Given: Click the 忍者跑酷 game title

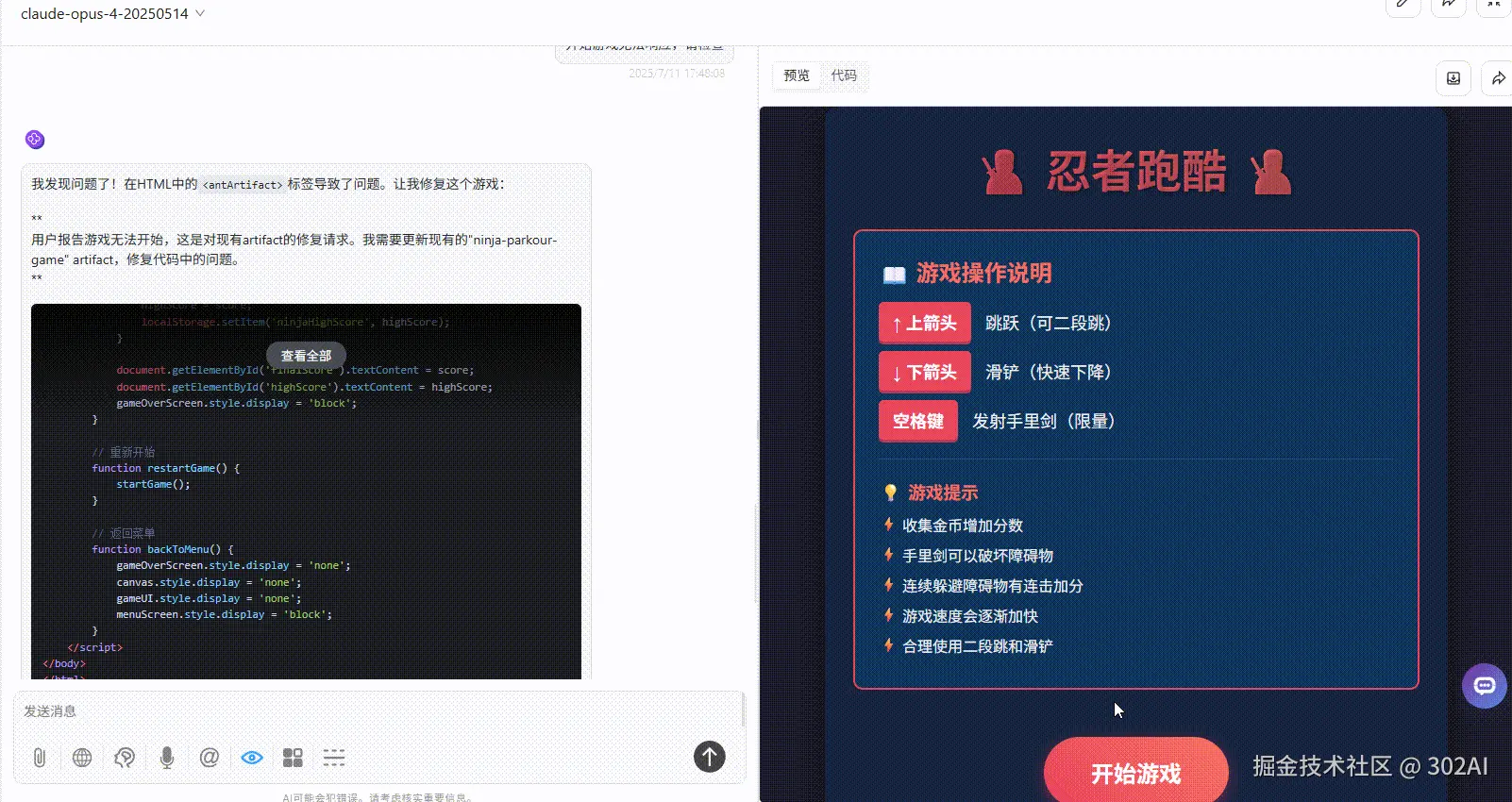Looking at the screenshot, I should tap(1136, 172).
